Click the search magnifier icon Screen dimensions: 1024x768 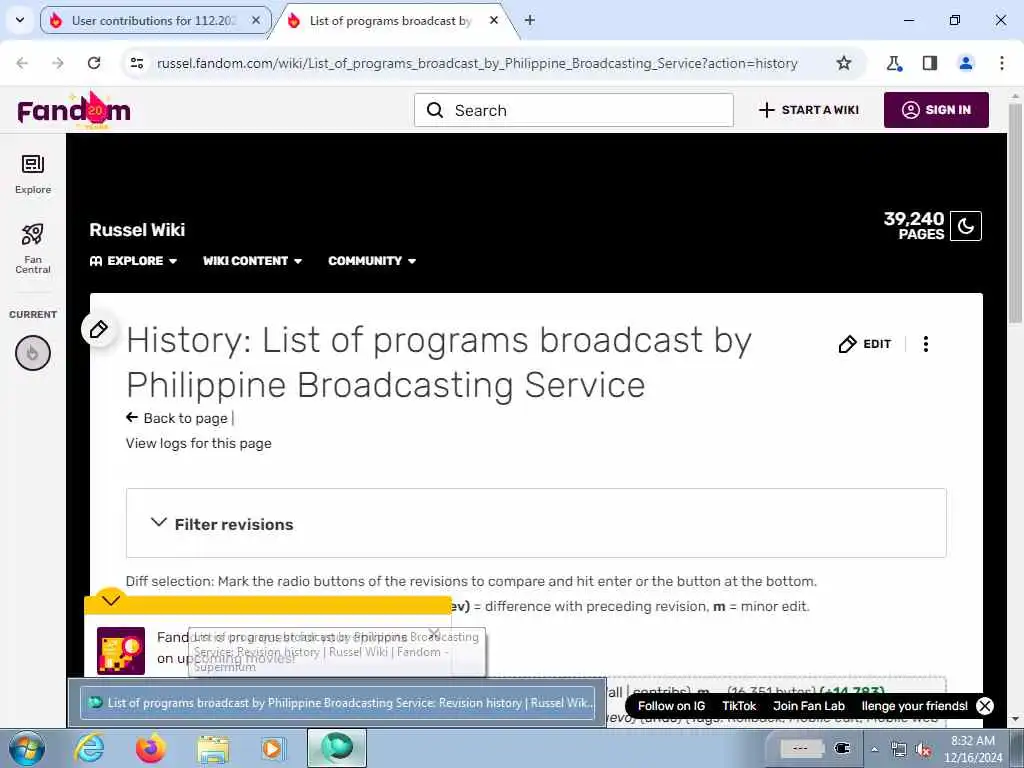point(435,110)
